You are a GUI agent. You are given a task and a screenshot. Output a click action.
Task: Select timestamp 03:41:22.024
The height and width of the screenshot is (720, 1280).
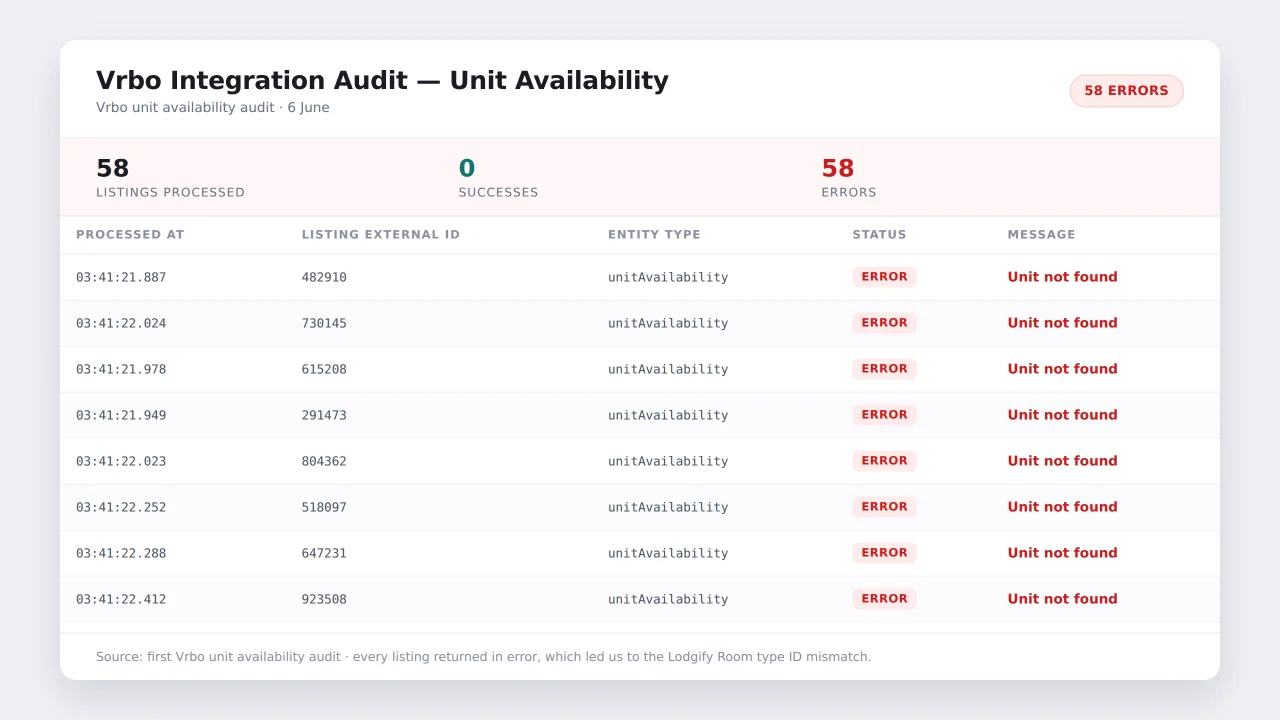click(121, 323)
